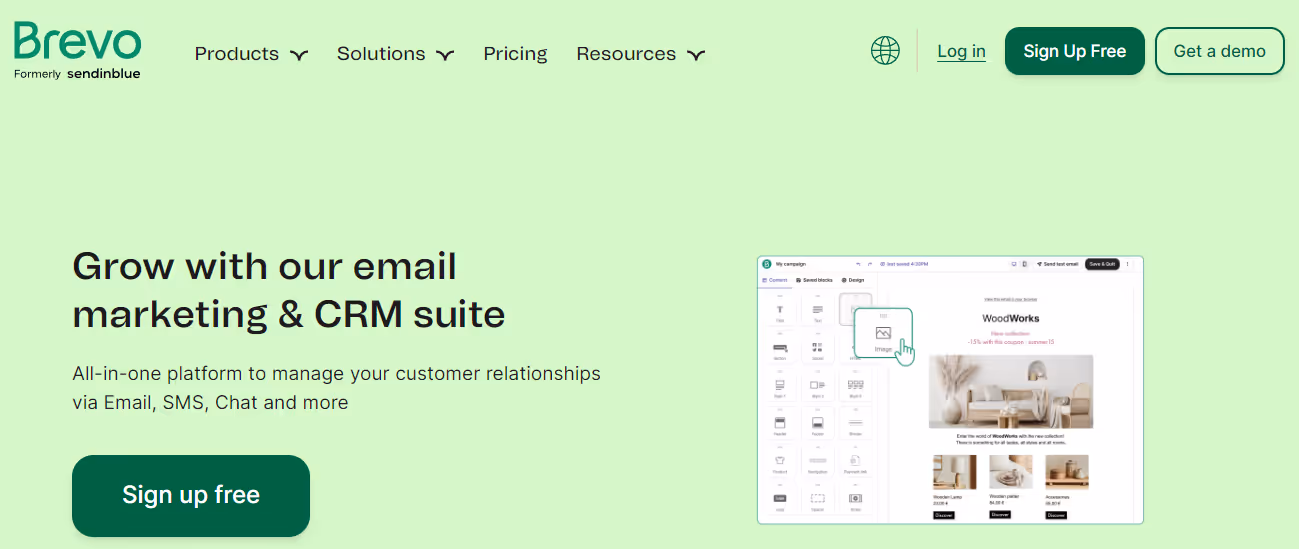Click the Log in link

click(x=961, y=52)
